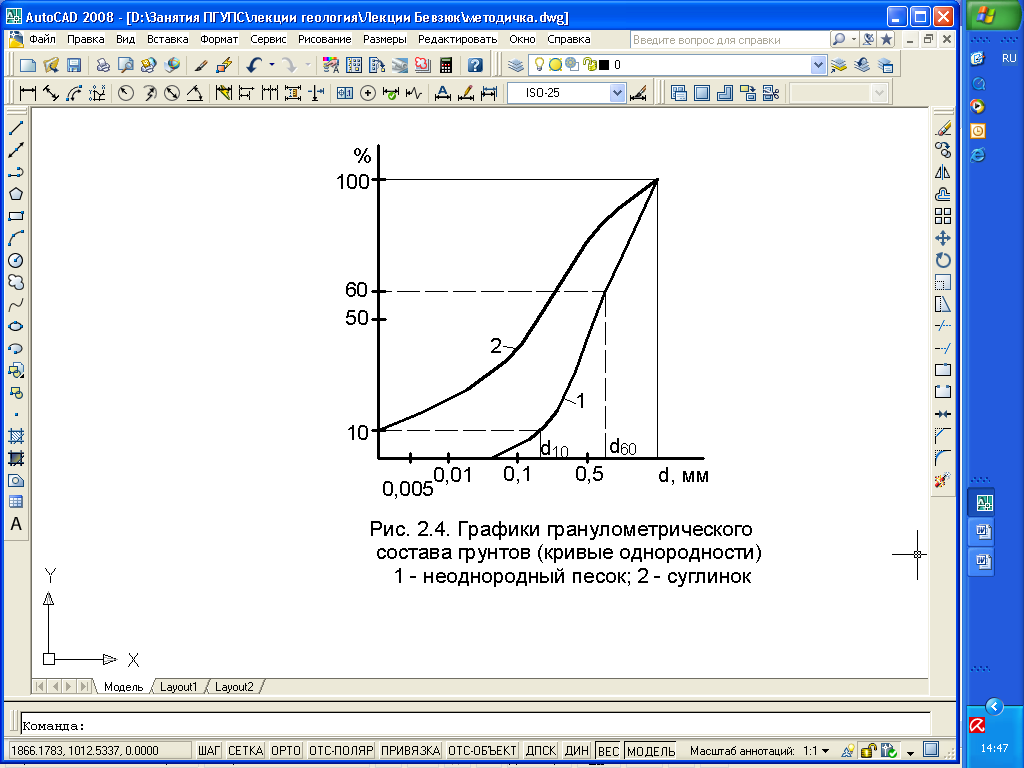Select the Spline draw tool
The height and width of the screenshot is (768, 1024).
click(16, 304)
